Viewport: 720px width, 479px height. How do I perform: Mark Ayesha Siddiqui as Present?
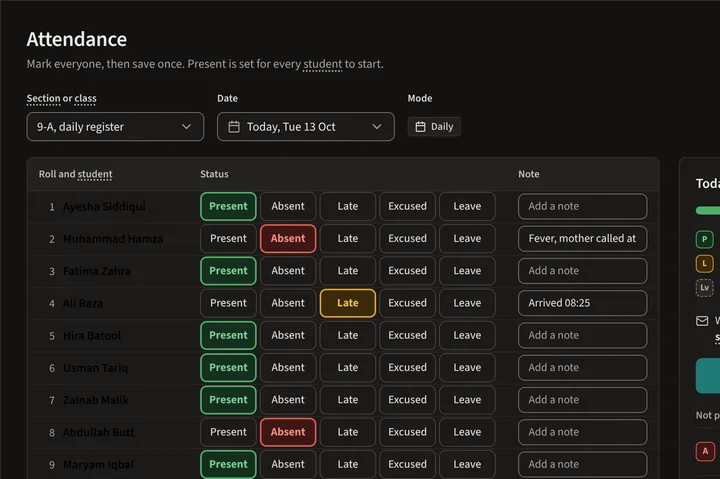tap(228, 206)
